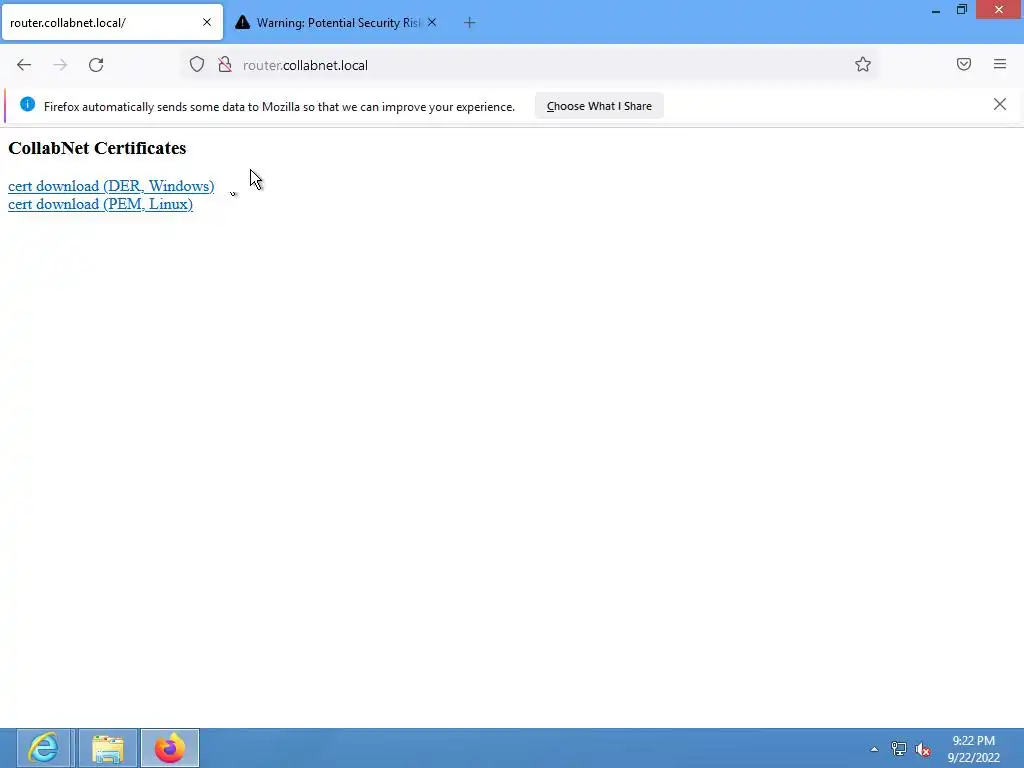Open the tracking protection shield
Image resolution: width=1024 pixels, height=768 pixels.
click(197, 65)
